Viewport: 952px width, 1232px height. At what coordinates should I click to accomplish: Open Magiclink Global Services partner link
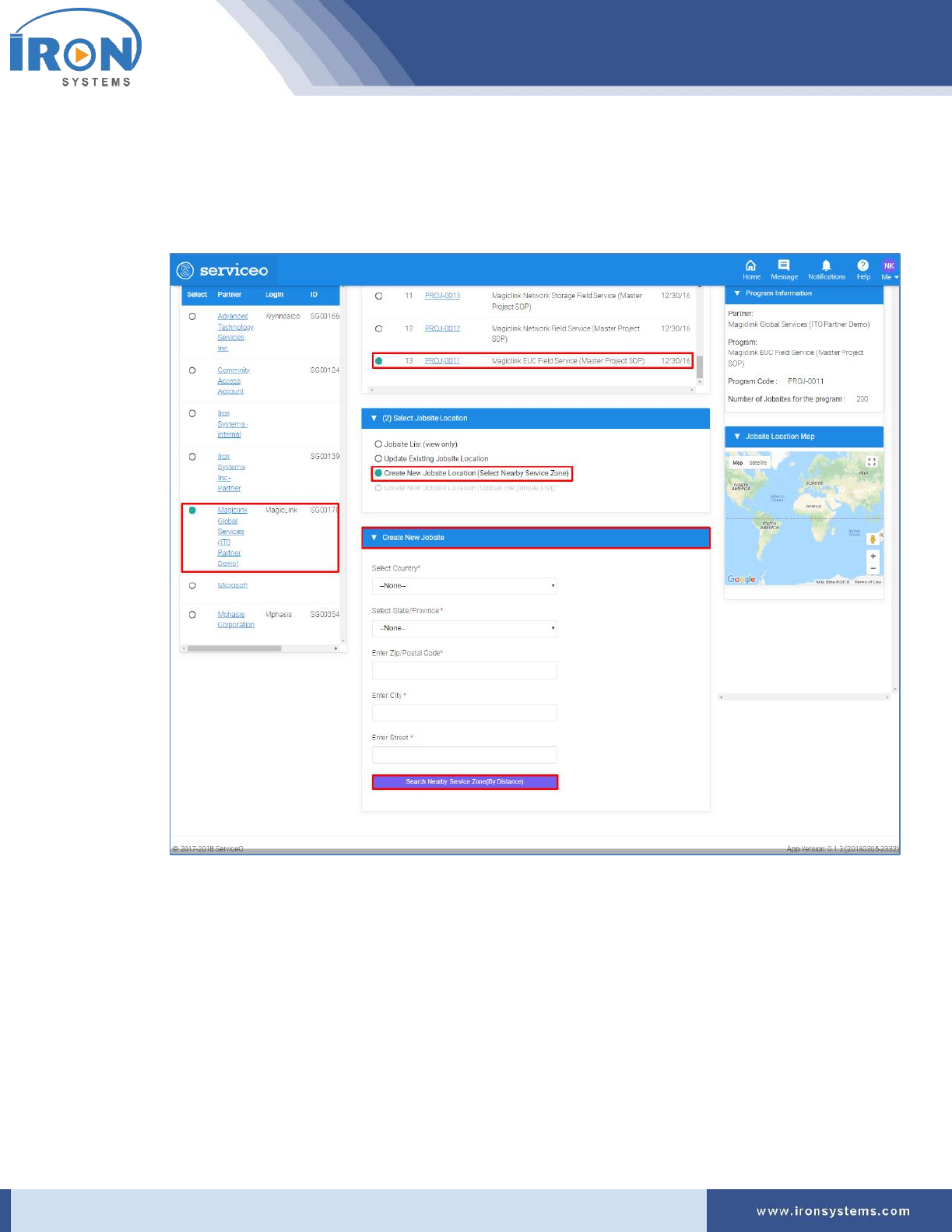(232, 537)
